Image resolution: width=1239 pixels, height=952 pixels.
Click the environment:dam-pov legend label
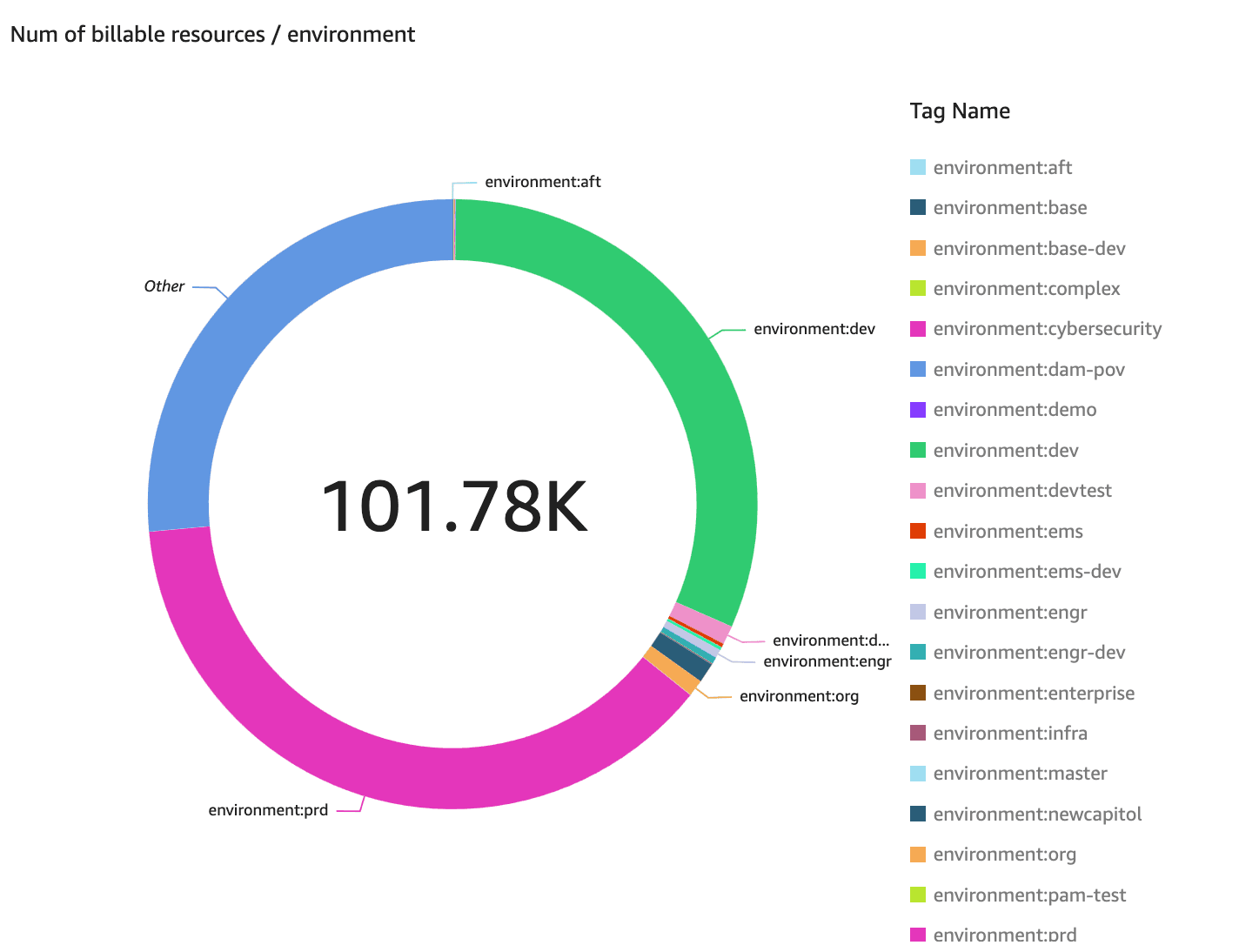1028,369
